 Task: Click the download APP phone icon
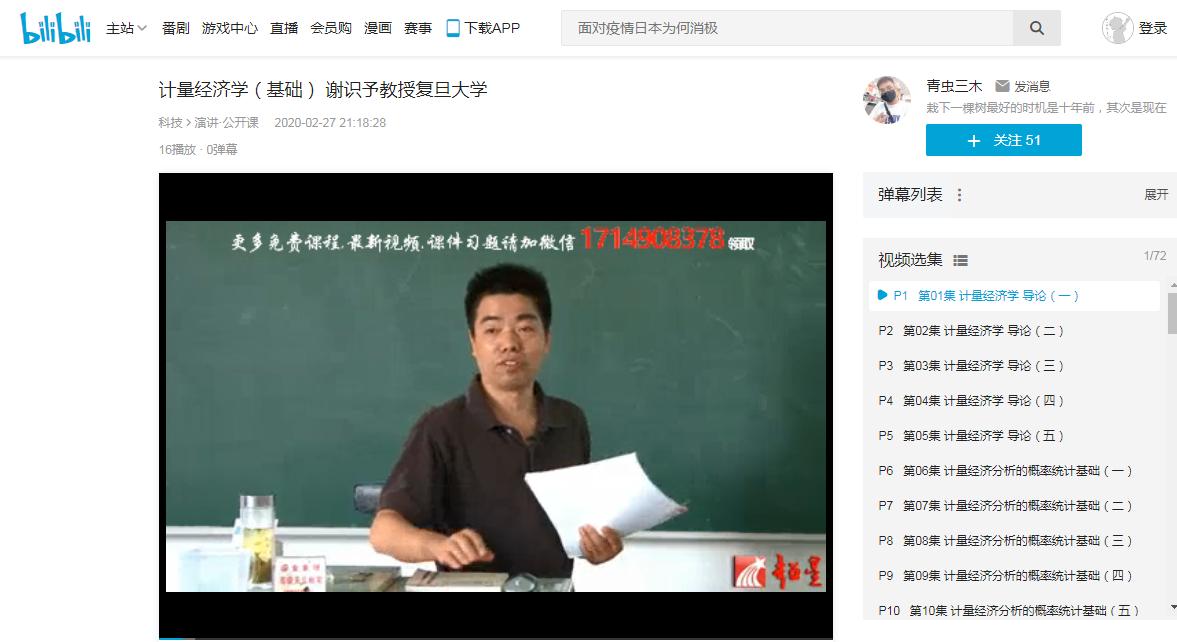coord(453,28)
